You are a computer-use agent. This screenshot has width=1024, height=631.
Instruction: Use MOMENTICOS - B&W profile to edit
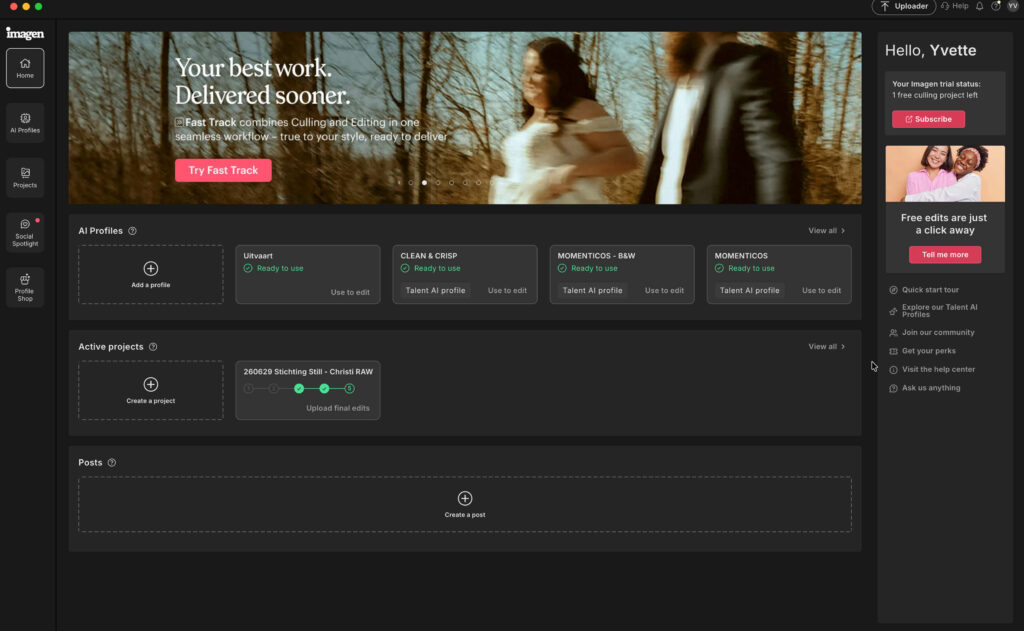pyautogui.click(x=664, y=291)
